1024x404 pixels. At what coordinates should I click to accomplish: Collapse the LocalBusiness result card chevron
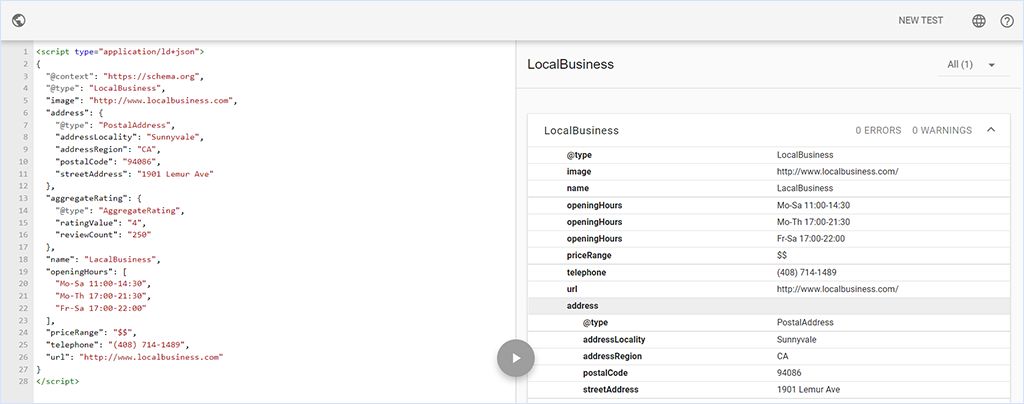(991, 130)
